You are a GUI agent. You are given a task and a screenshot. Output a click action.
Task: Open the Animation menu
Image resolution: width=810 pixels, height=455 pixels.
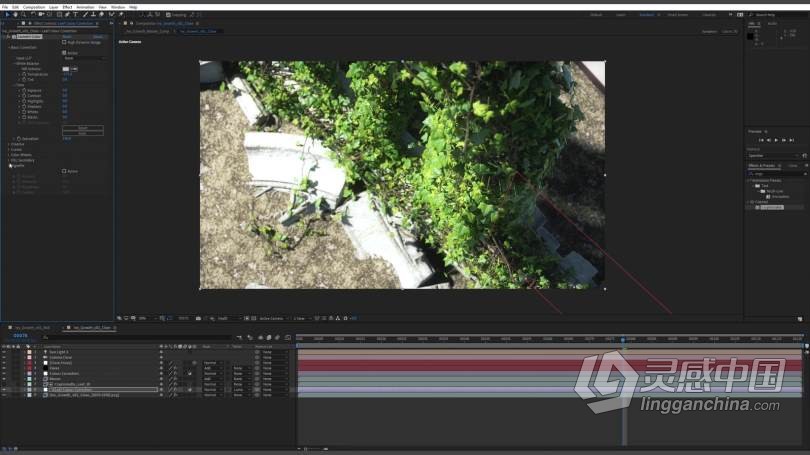pyautogui.click(x=85, y=7)
